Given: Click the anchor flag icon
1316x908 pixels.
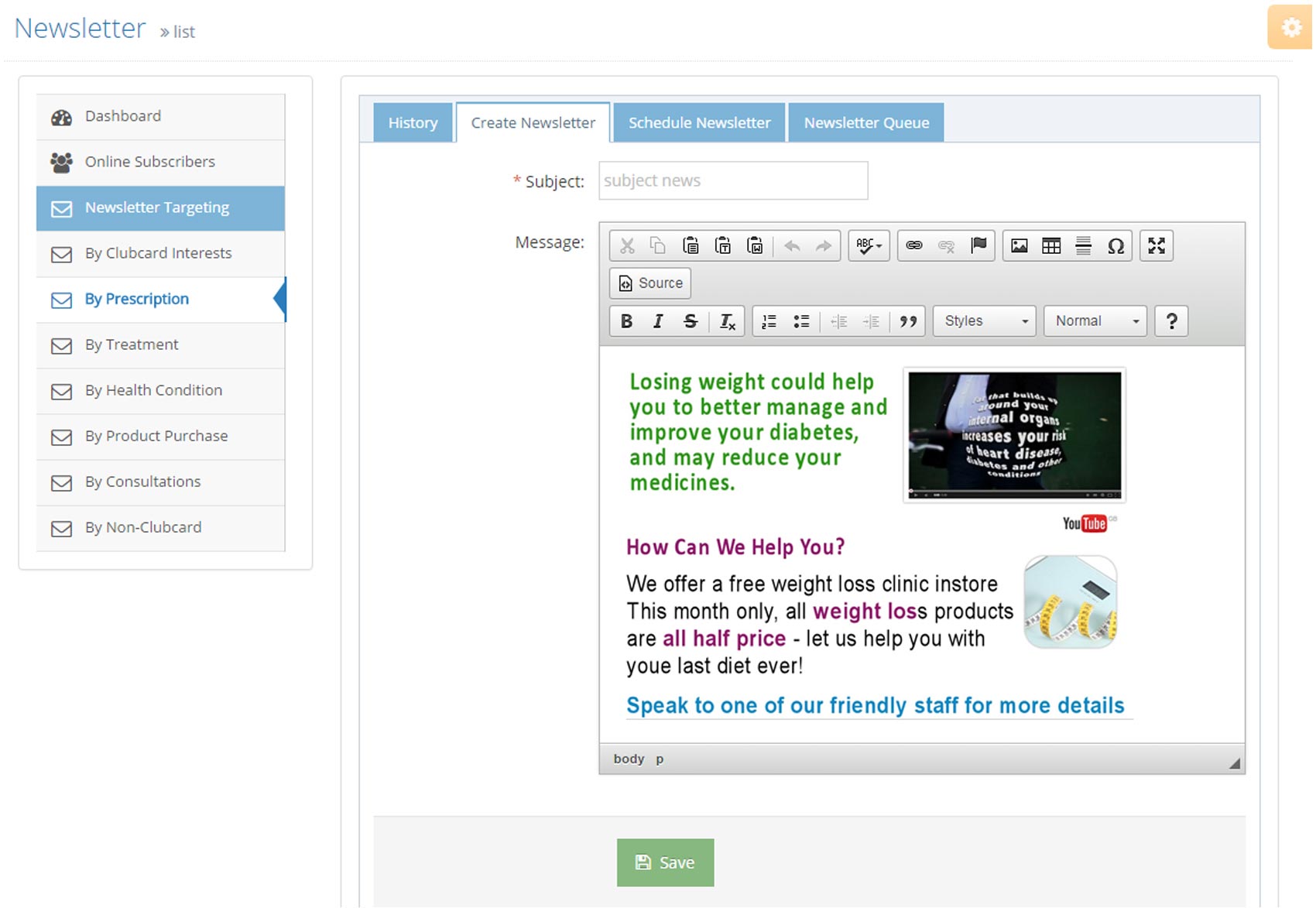Looking at the screenshot, I should [978, 246].
